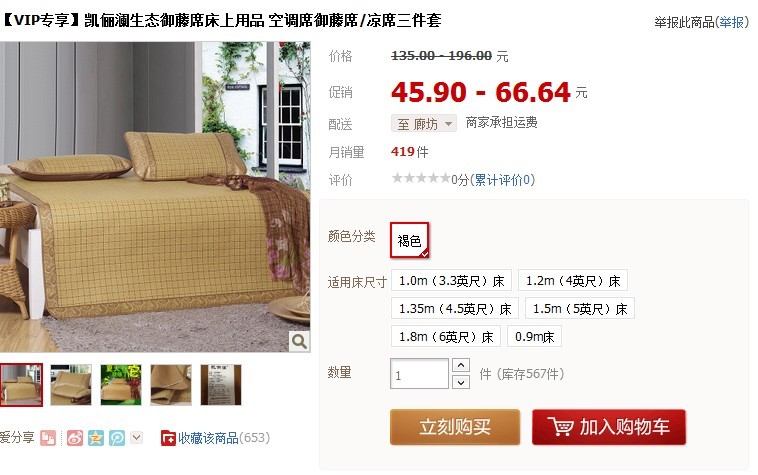
Task: Open the 至 廊坊 delivery location dropdown
Action: click(x=423, y=124)
